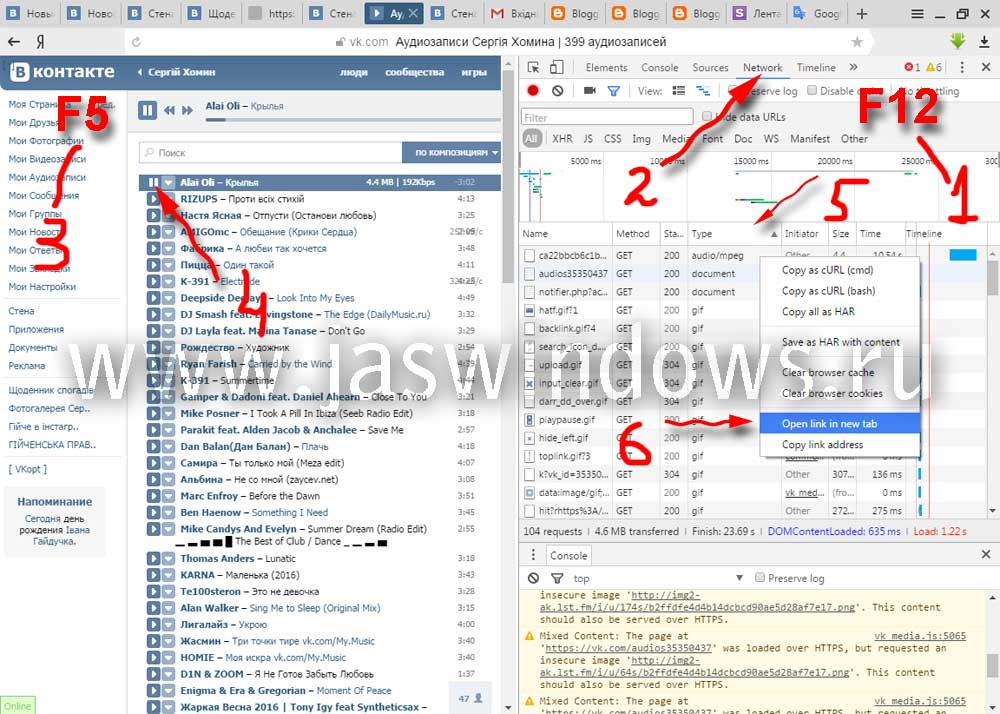
Task: Open dropdown arrow on Жасмин row
Action: (168, 641)
